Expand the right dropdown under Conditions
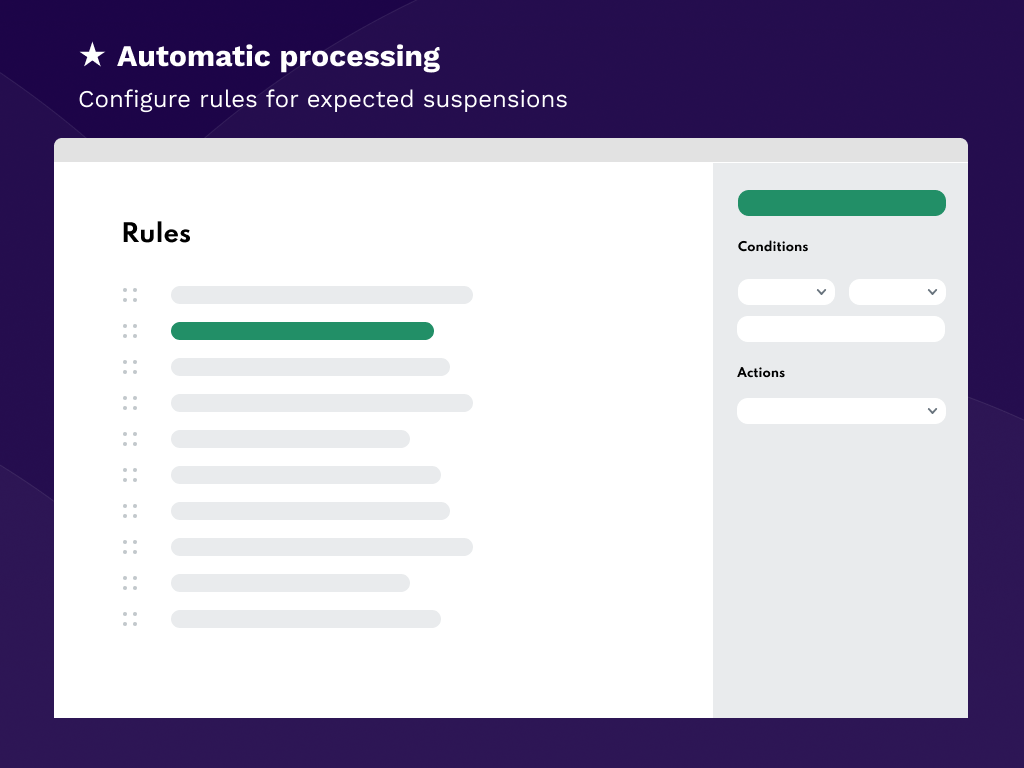 [x=897, y=292]
